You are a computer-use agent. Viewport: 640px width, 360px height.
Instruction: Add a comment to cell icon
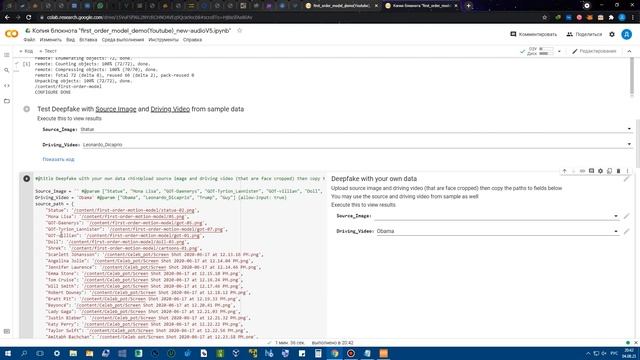click(591, 171)
